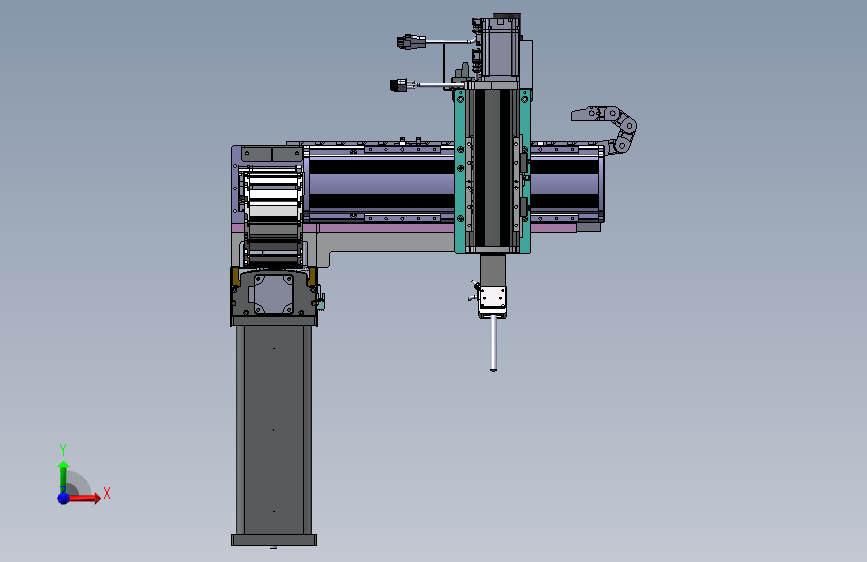Click the green Y axis arrow of the triad
Image resolution: width=867 pixels, height=562 pixels.
(x=64, y=476)
